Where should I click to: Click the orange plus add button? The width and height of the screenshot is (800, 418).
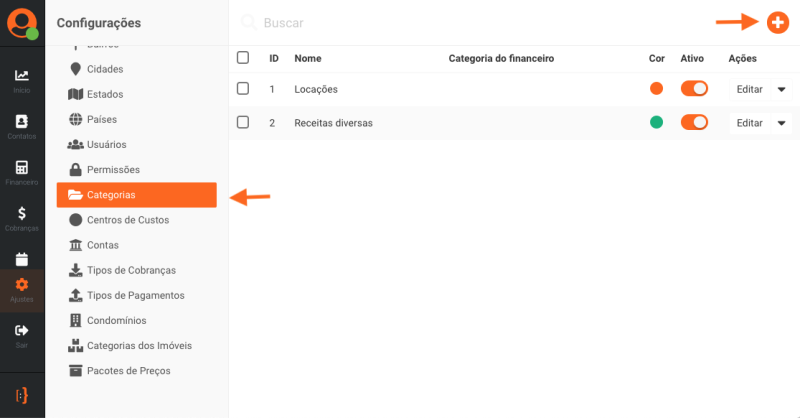pyautogui.click(x=776, y=22)
